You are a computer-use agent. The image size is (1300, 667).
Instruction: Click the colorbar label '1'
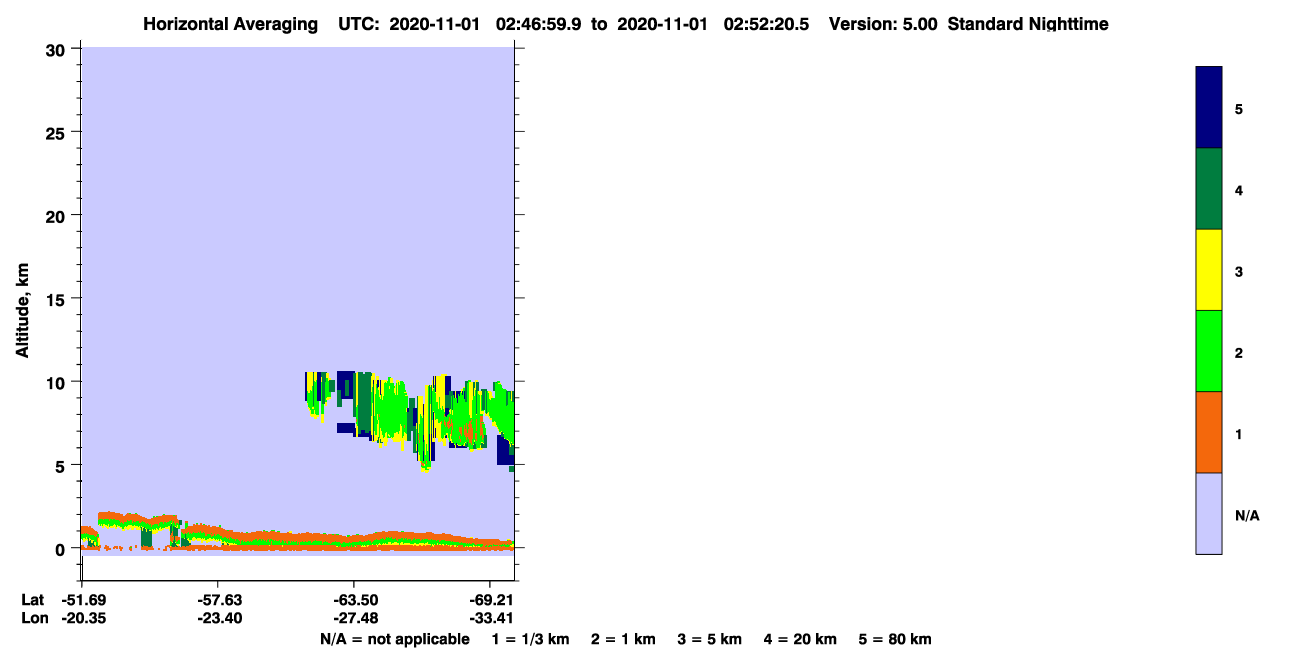point(1239,434)
